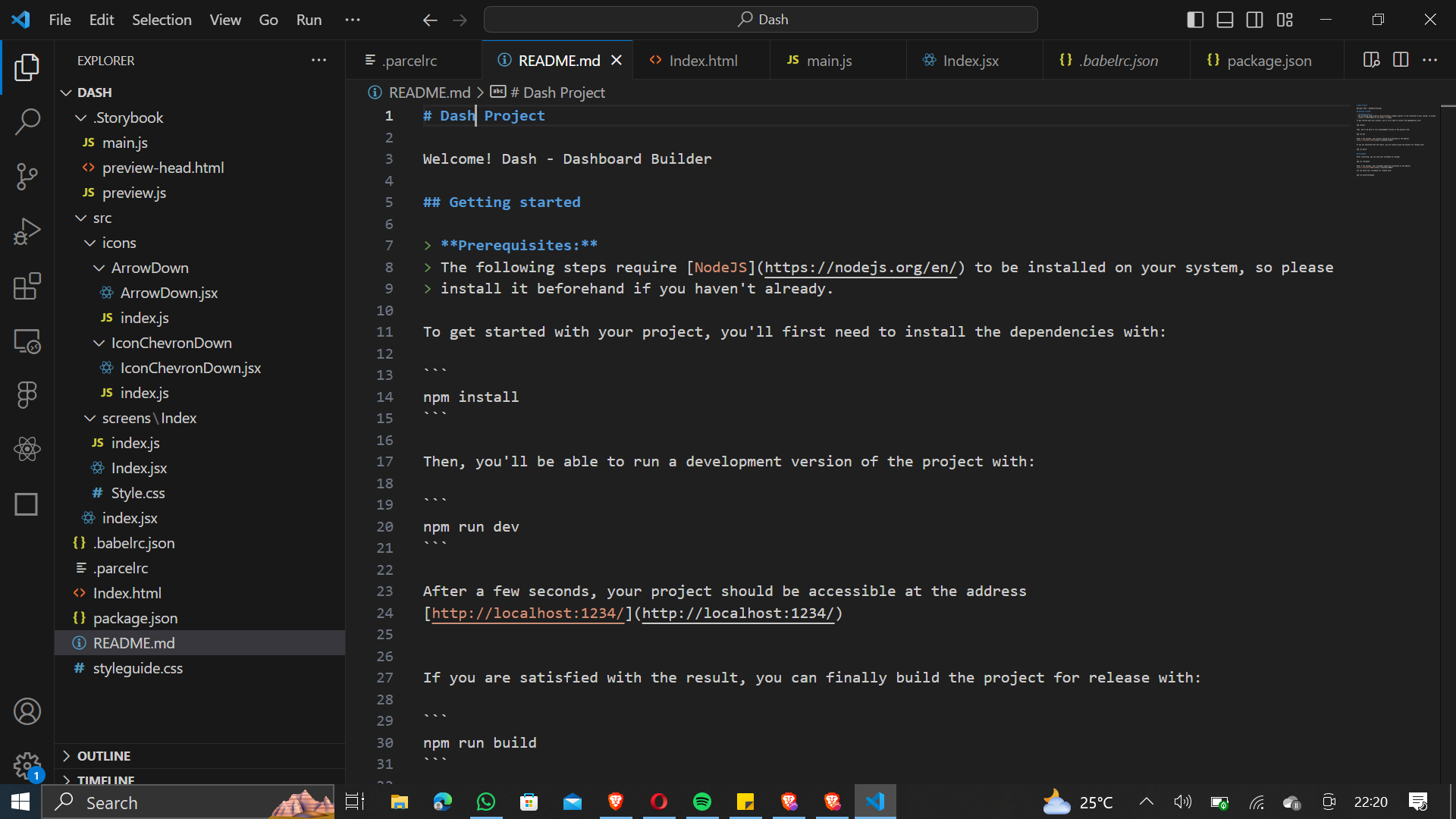Expand the OUTLINE section
Viewport: 1456px width, 819px height.
(x=104, y=756)
